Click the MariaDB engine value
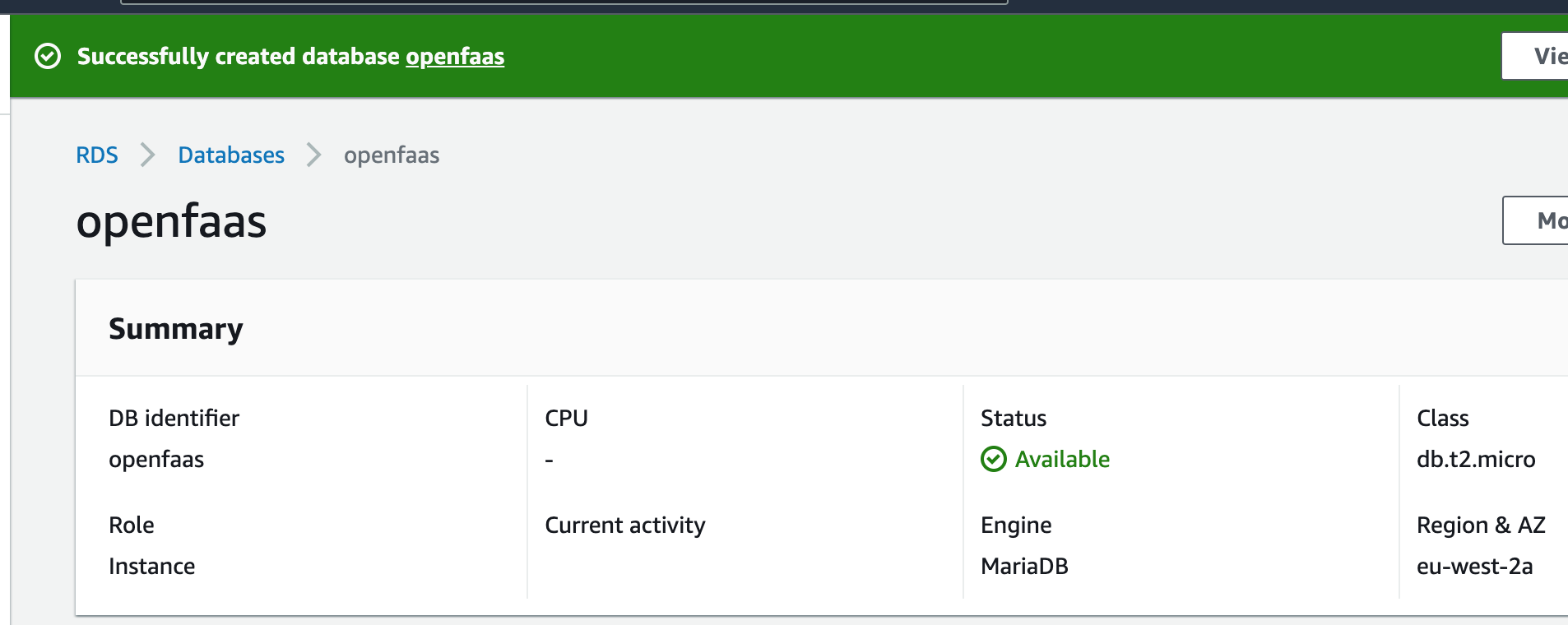The width and height of the screenshot is (1568, 625). tap(1024, 566)
